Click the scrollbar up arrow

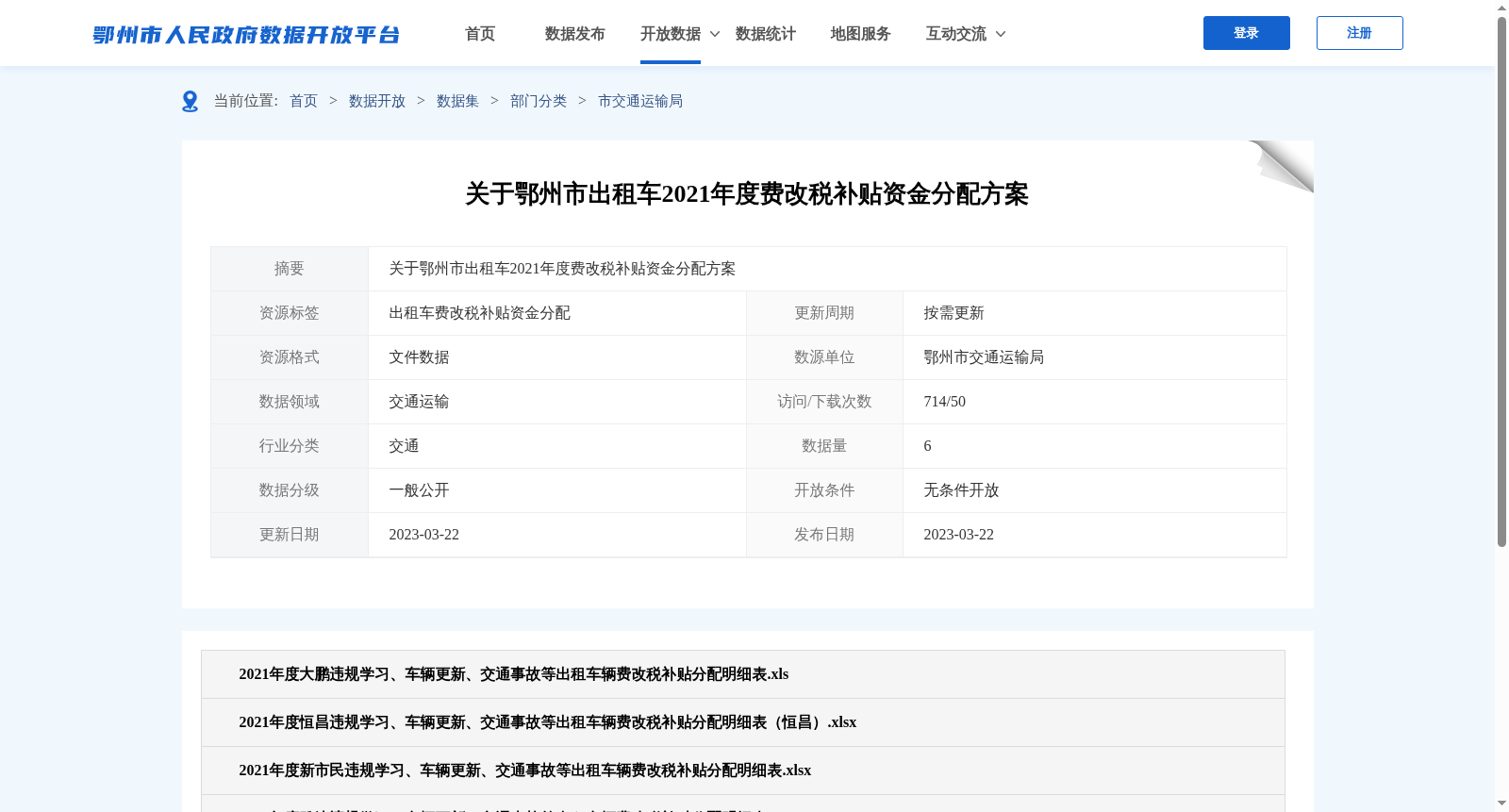pos(1501,8)
